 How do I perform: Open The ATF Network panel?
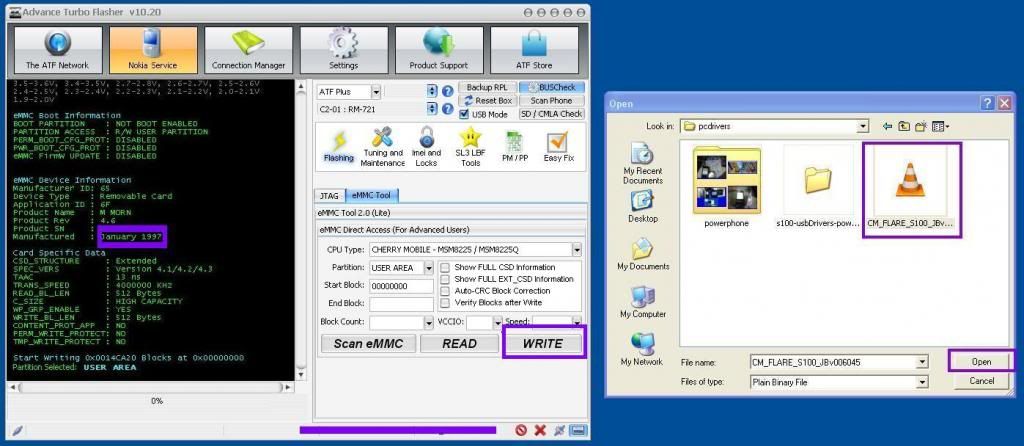56,50
